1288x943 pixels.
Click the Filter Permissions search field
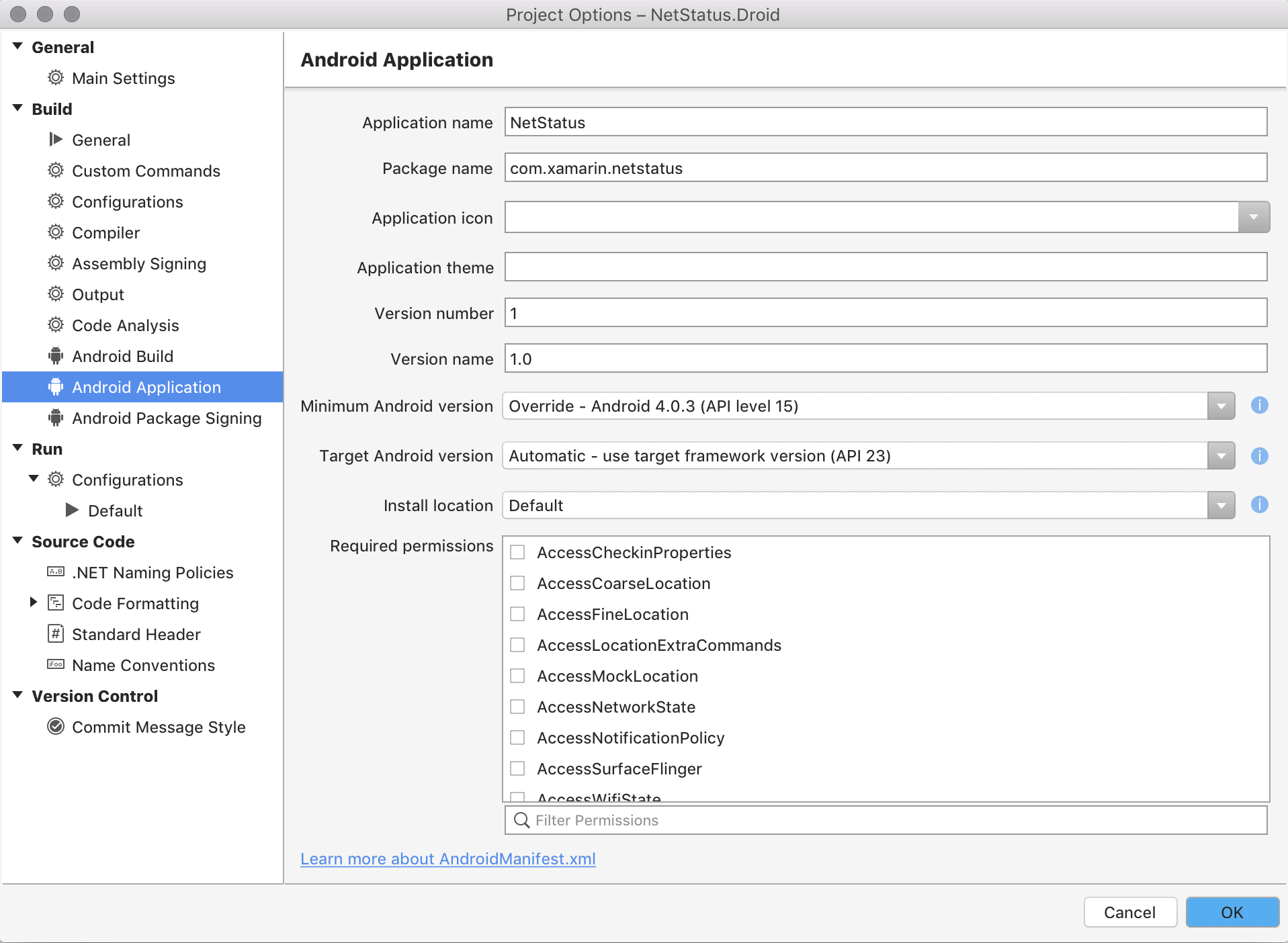739,820
